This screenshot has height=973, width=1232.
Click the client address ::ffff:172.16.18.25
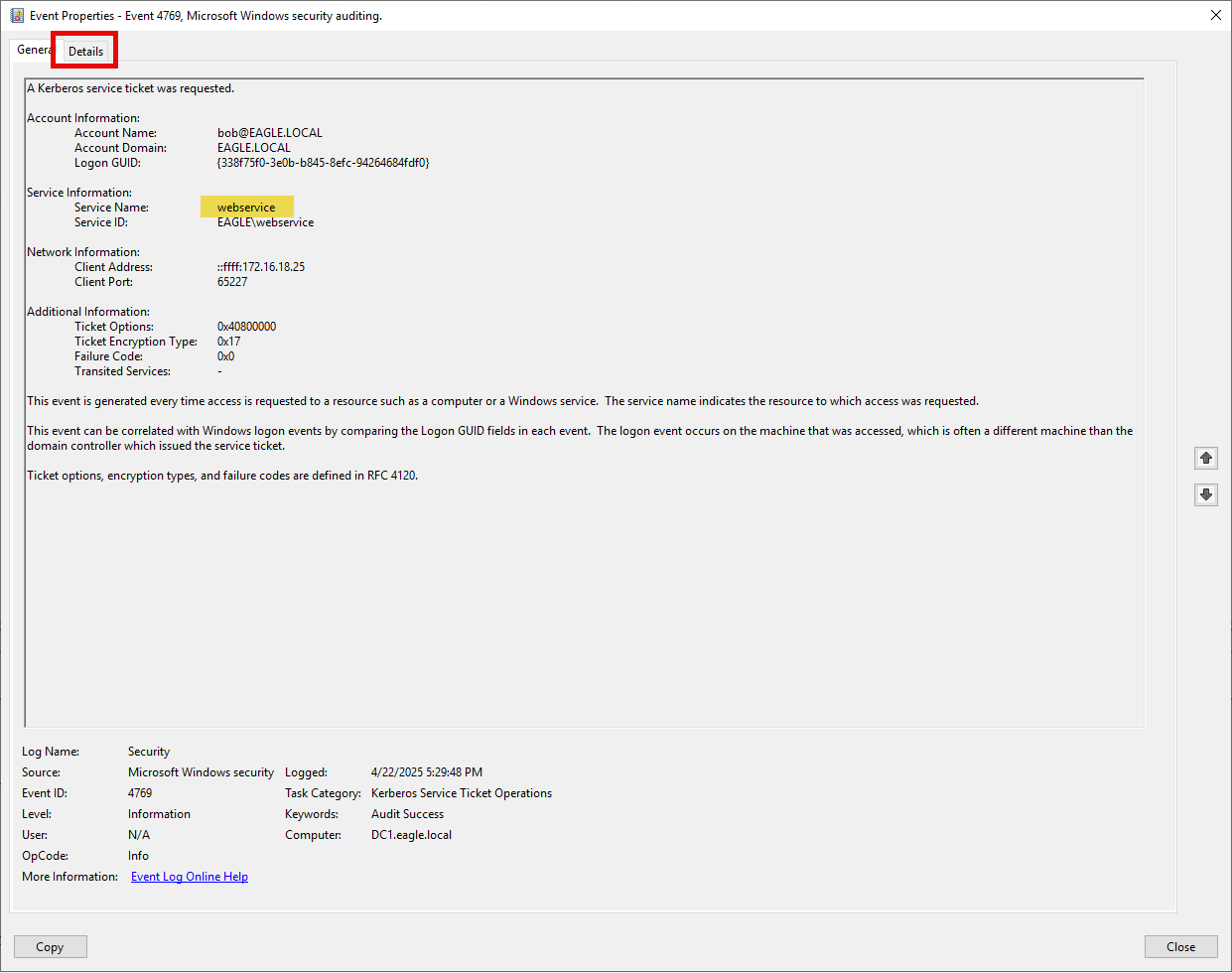coord(261,267)
